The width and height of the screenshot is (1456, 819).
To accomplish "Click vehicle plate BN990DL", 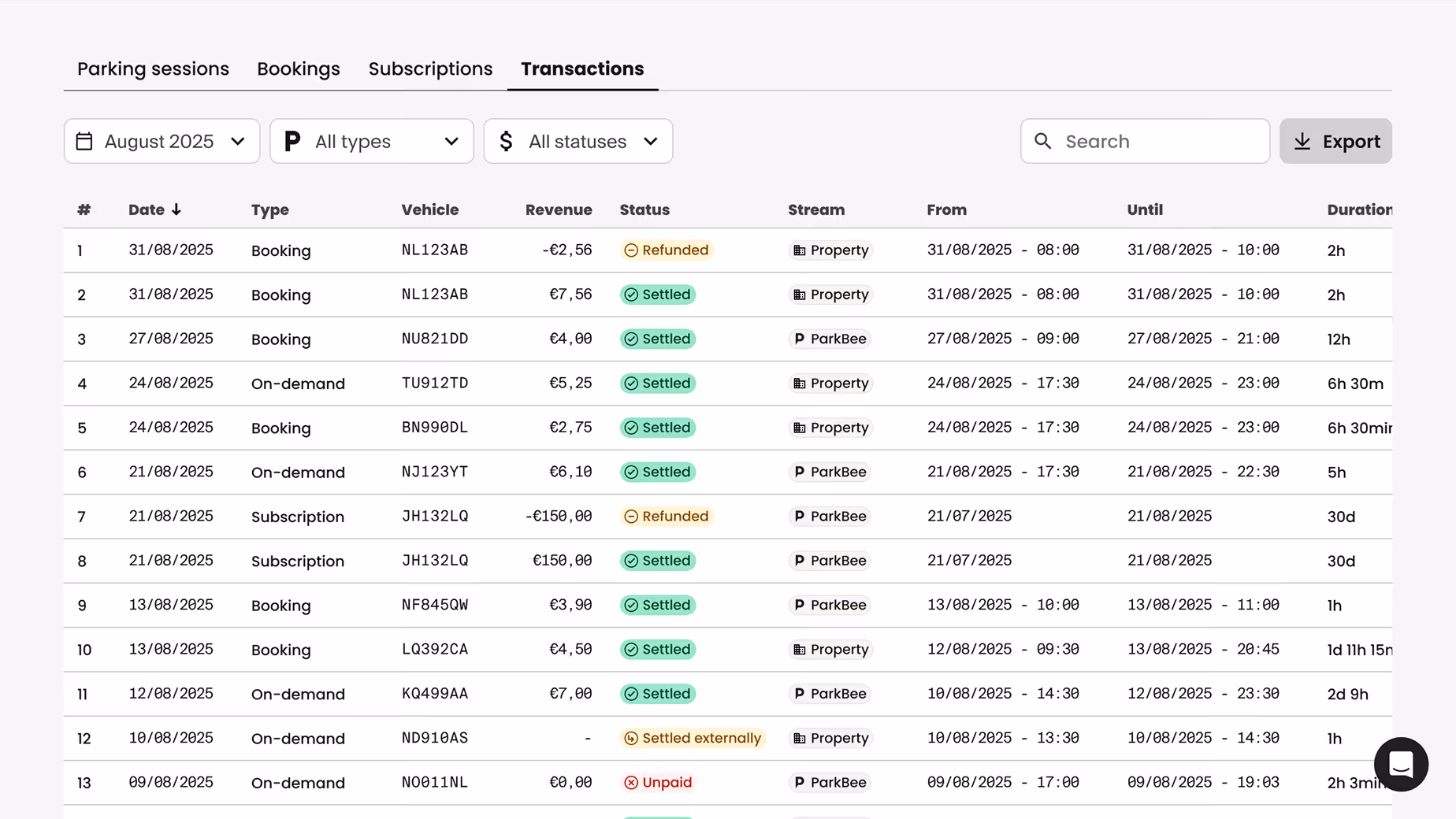I will 435,428.
